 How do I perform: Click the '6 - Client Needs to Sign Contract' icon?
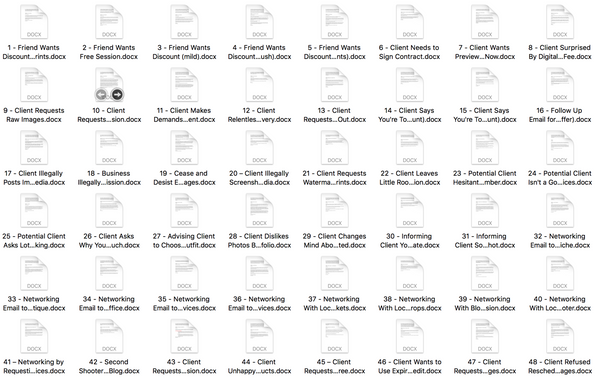pos(410,22)
